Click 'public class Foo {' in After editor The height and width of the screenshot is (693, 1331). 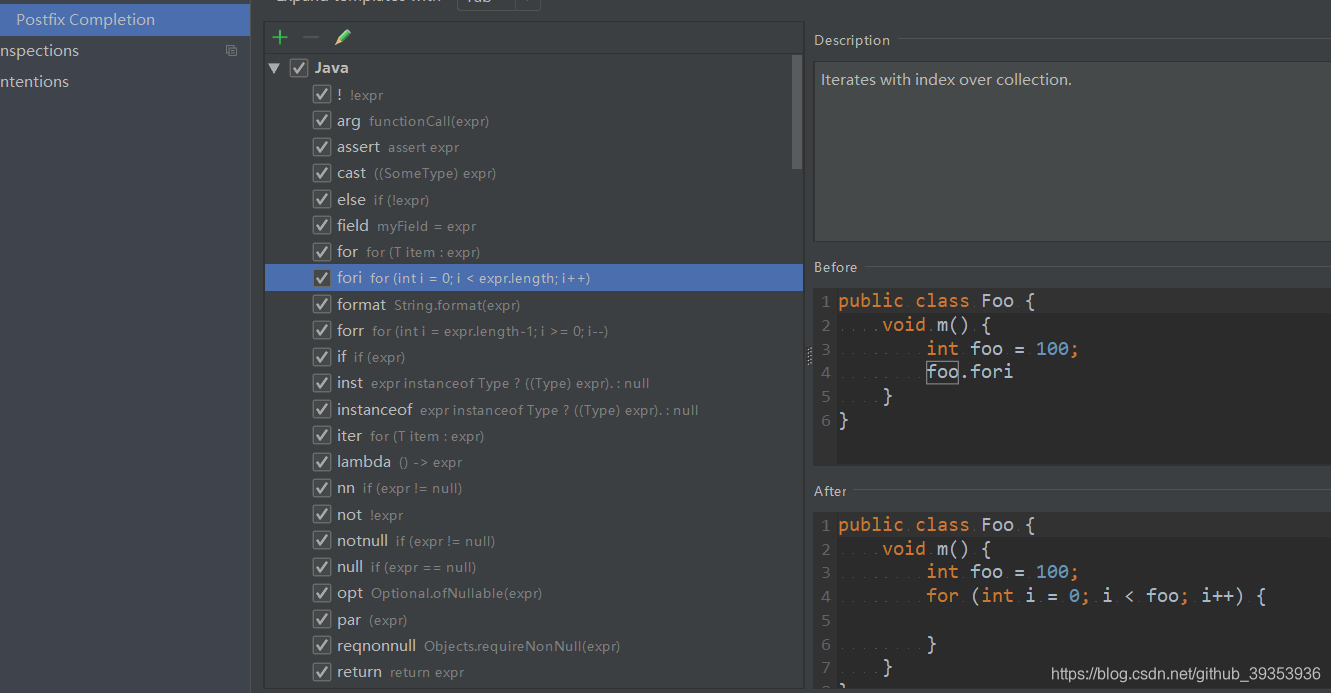937,525
